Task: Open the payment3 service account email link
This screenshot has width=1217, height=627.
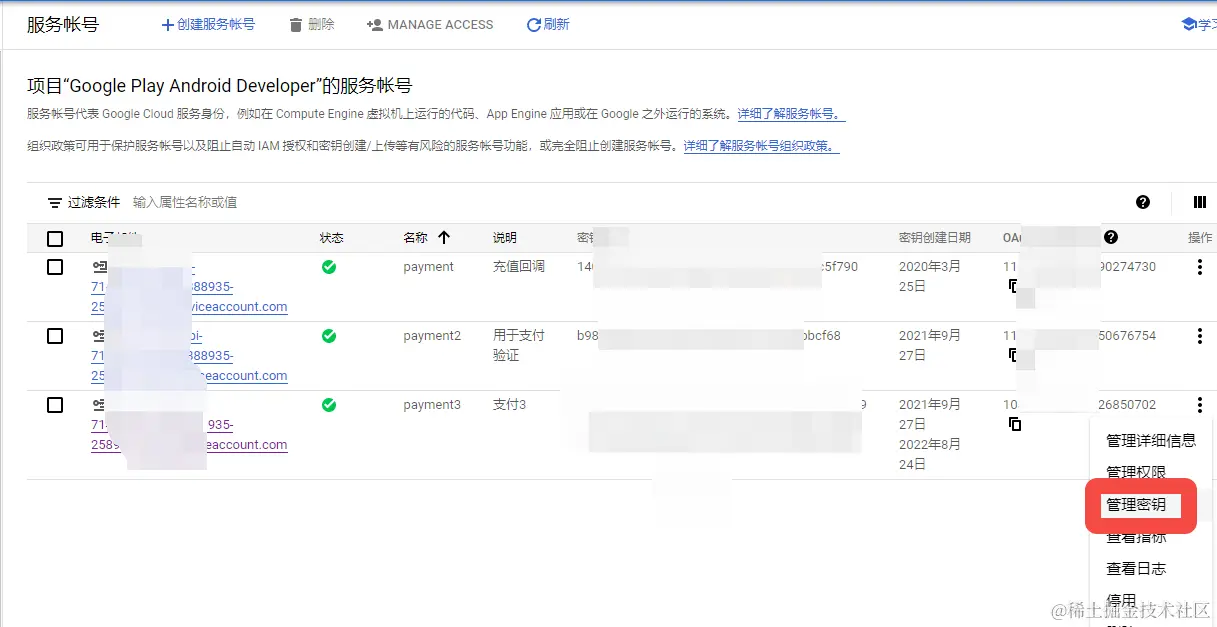Action: pyautogui.click(x=189, y=425)
